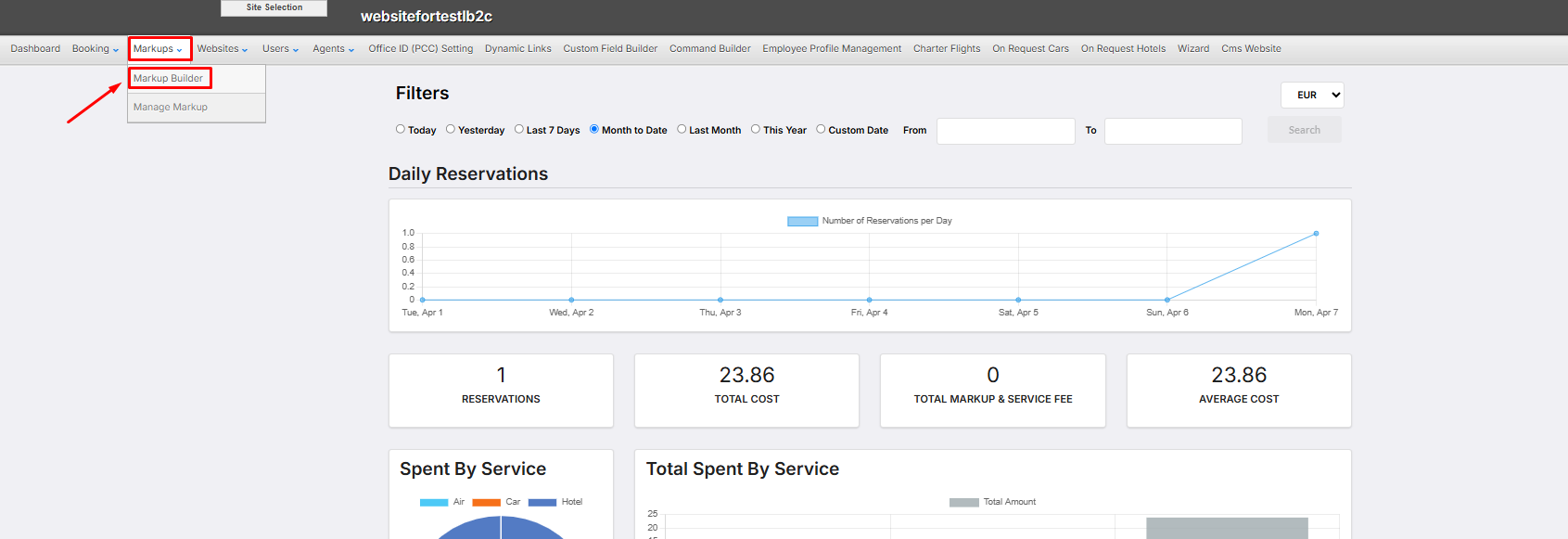The height and width of the screenshot is (539, 1568).
Task: Expand the Booking dropdown menu
Action: tap(96, 49)
